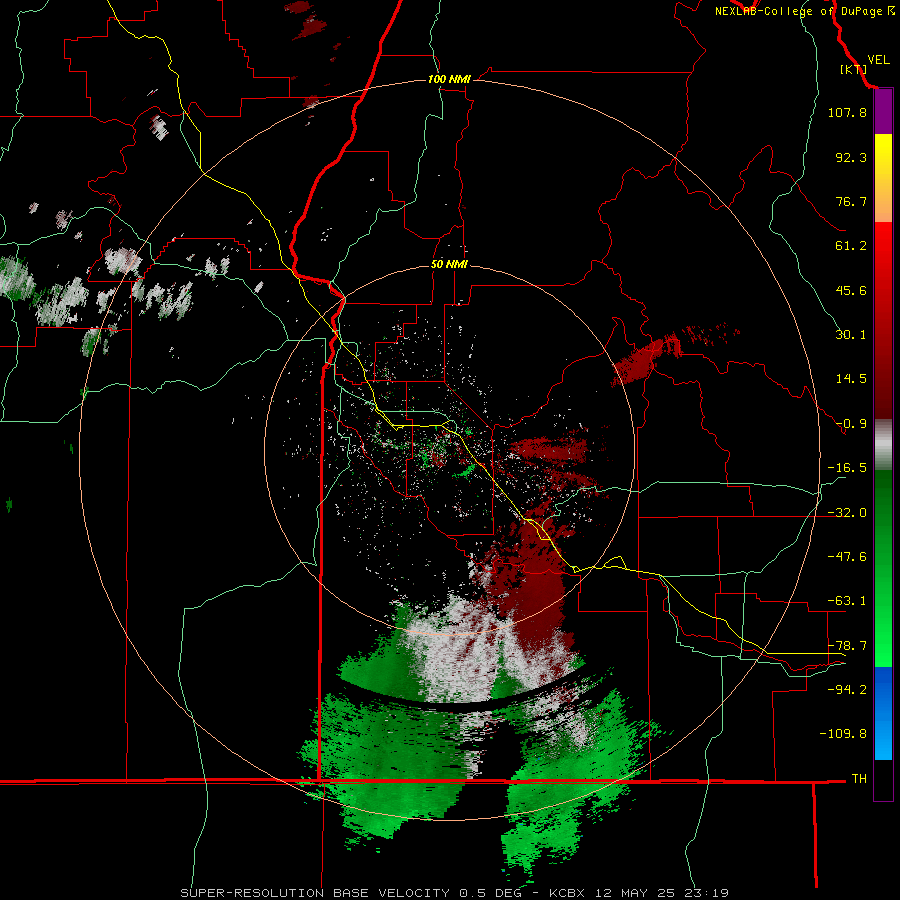Click the 76.7 velocity scale value
The height and width of the screenshot is (900, 900).
[x=851, y=201]
